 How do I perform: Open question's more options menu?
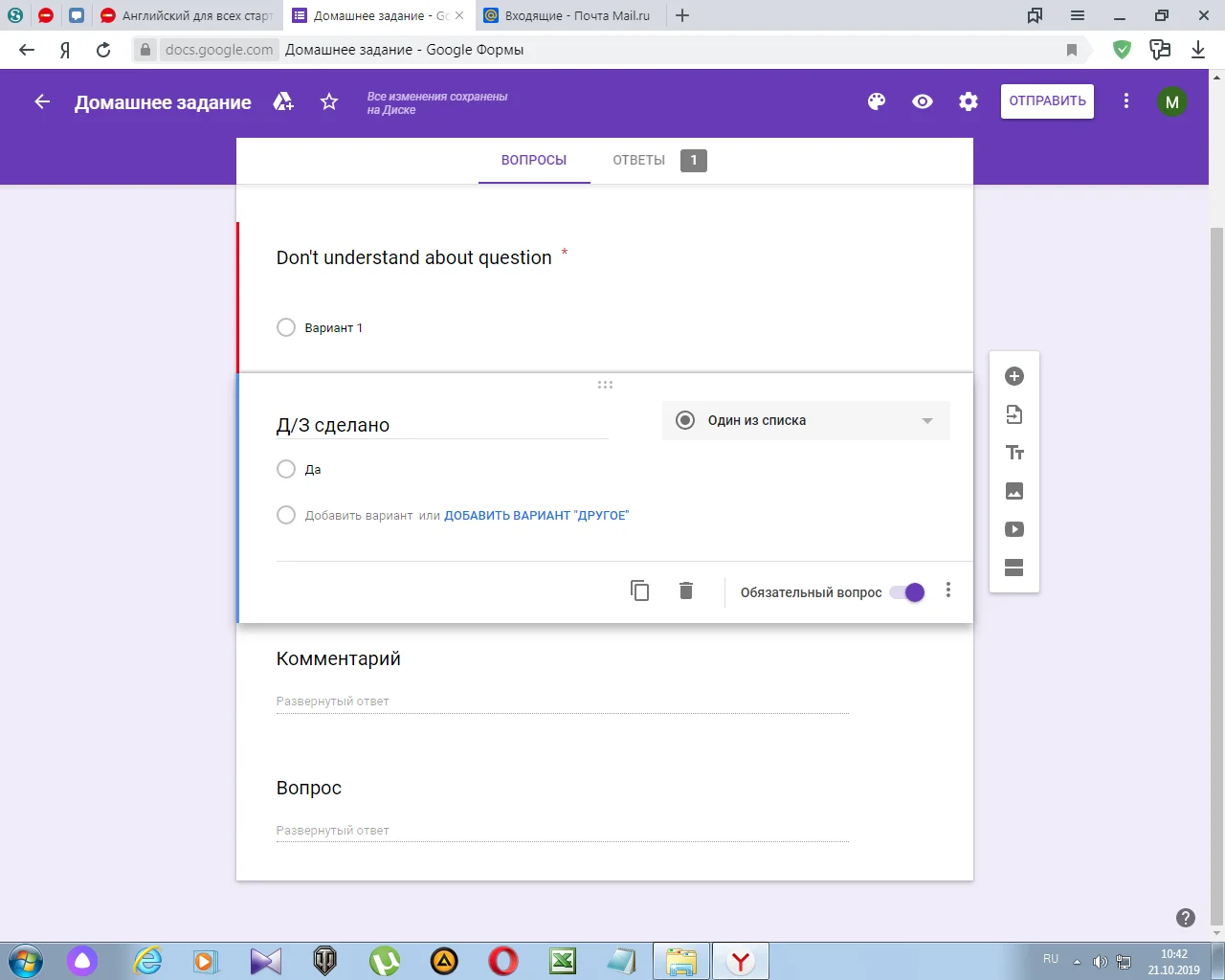click(x=948, y=590)
